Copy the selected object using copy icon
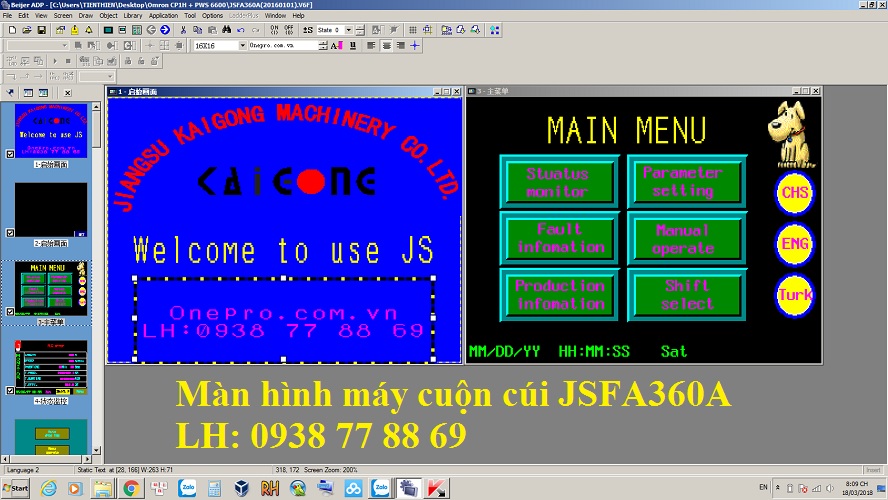 click(197, 30)
